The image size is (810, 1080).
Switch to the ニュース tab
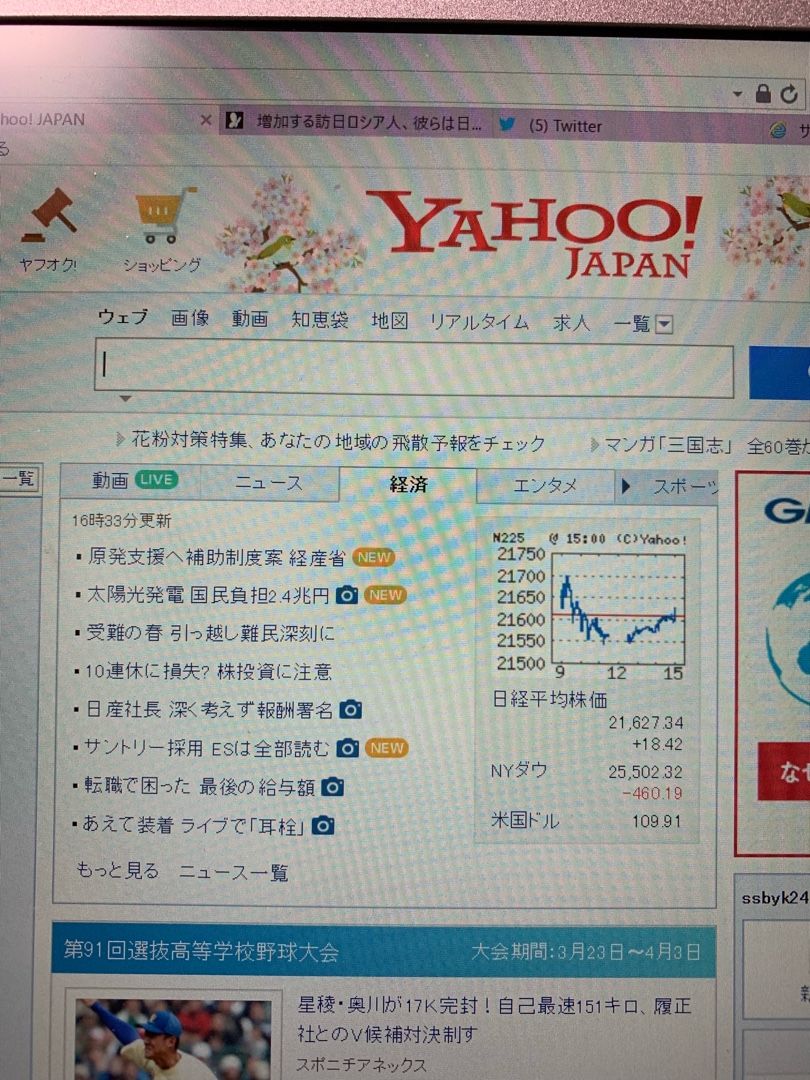[x=269, y=482]
